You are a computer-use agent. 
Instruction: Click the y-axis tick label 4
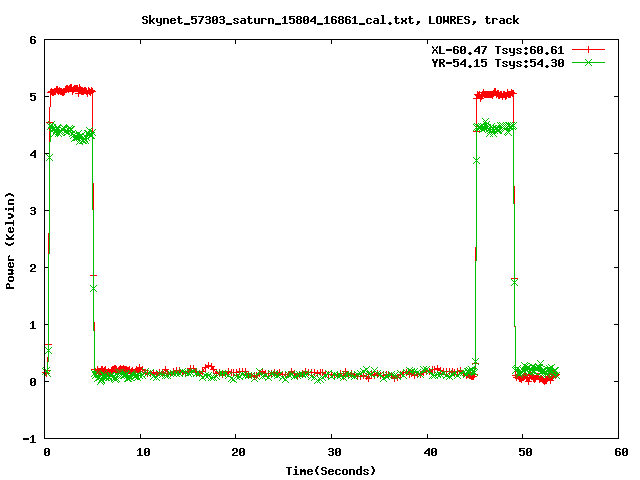(33, 154)
